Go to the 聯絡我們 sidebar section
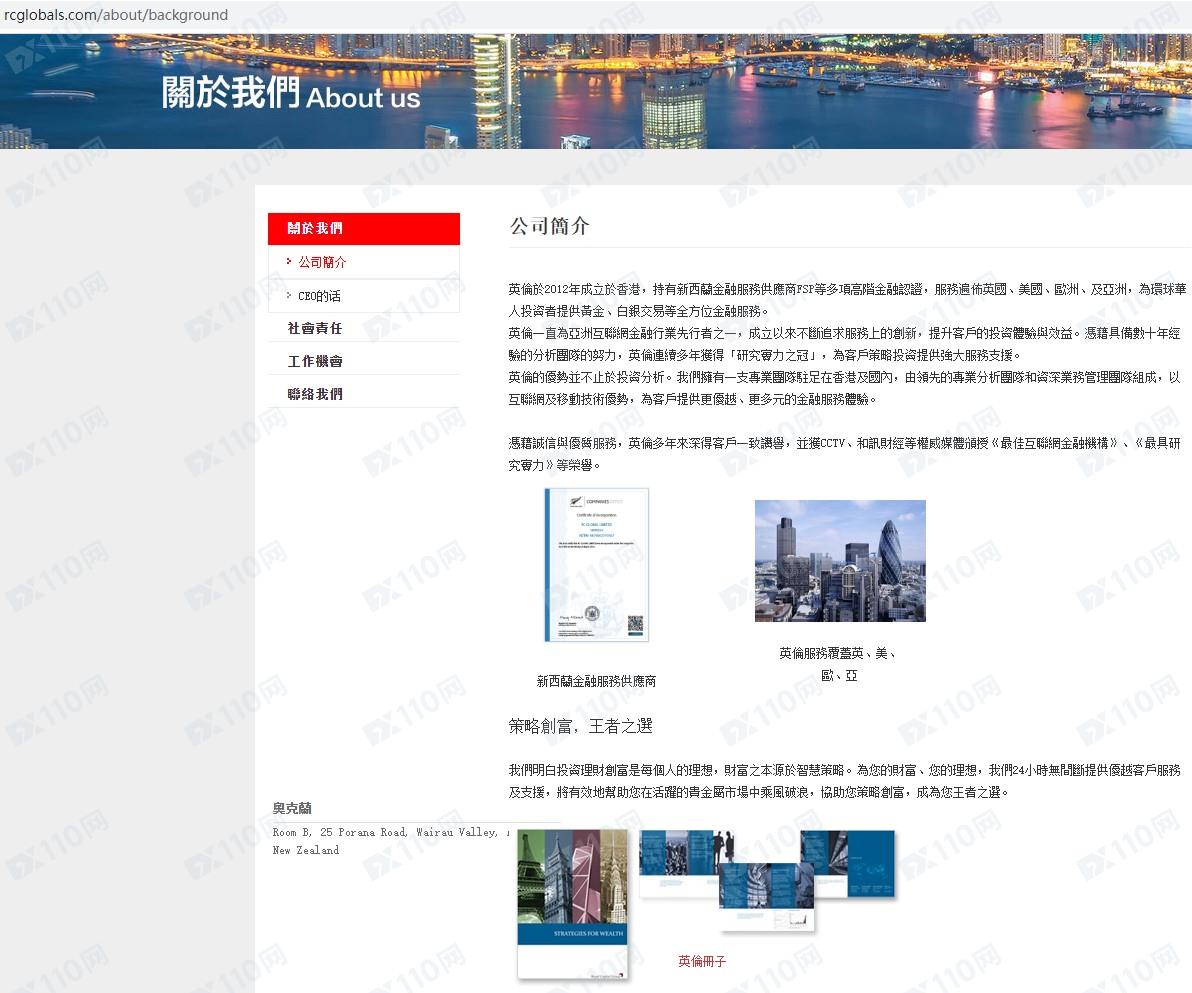This screenshot has height=993, width=1192. point(315,394)
